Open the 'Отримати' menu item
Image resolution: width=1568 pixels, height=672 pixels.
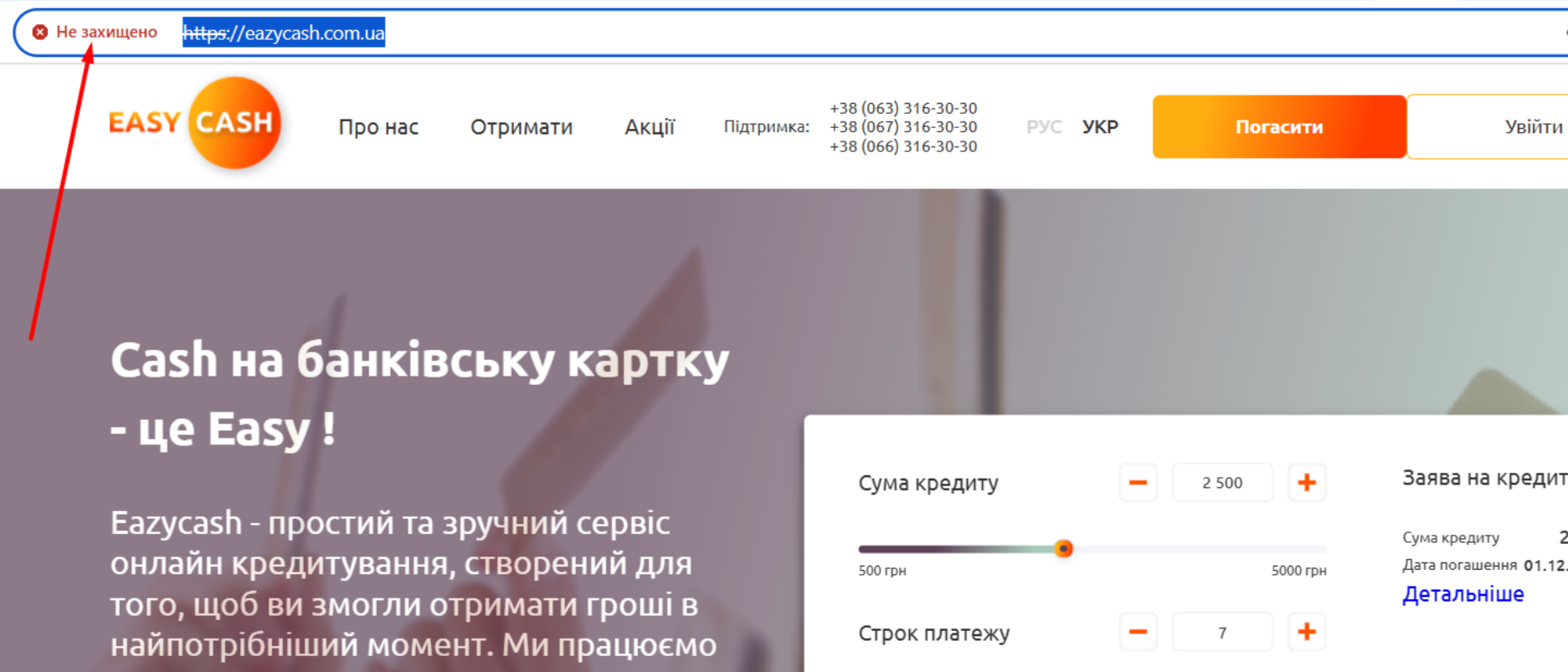(x=522, y=127)
